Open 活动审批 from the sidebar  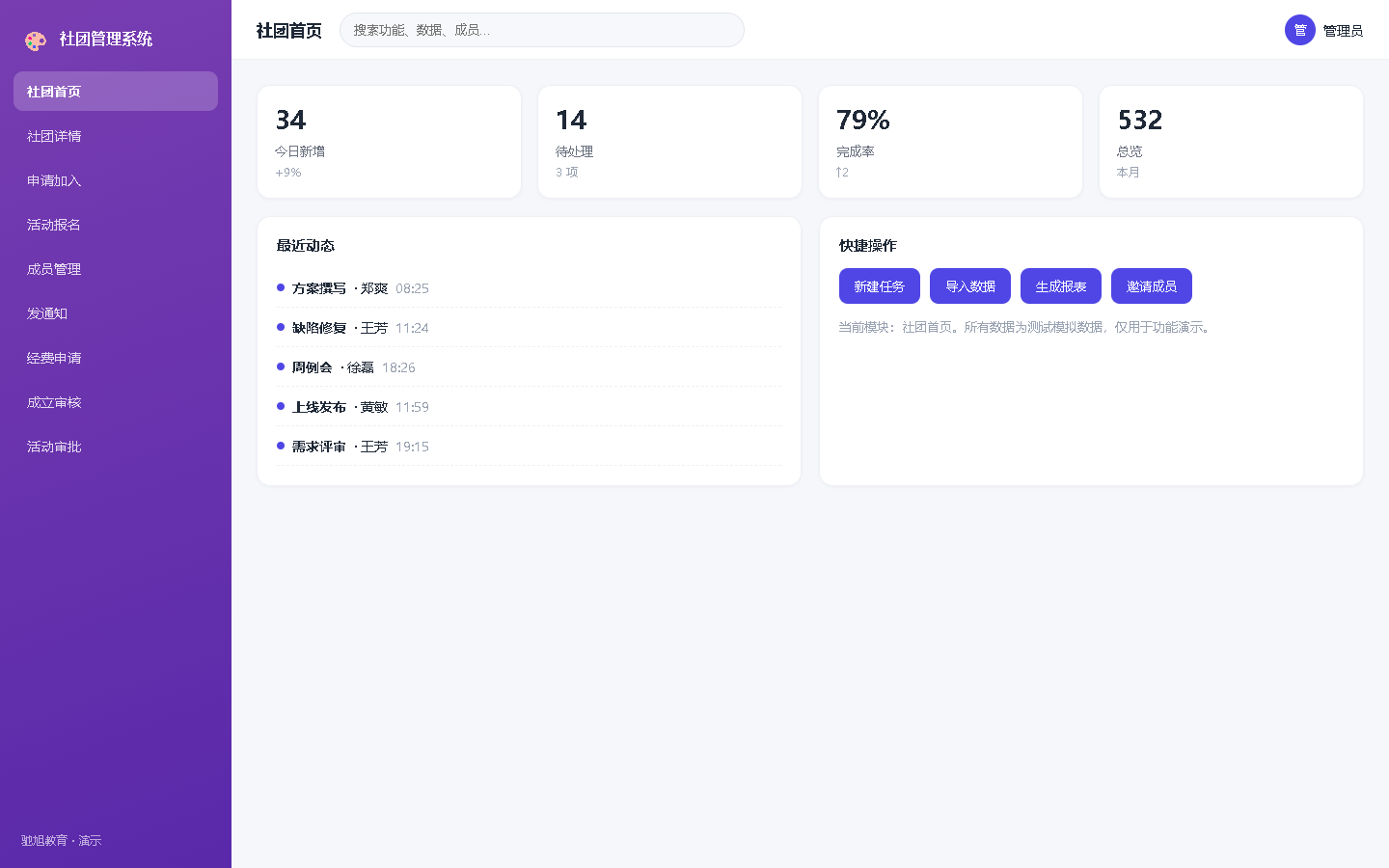pos(116,447)
